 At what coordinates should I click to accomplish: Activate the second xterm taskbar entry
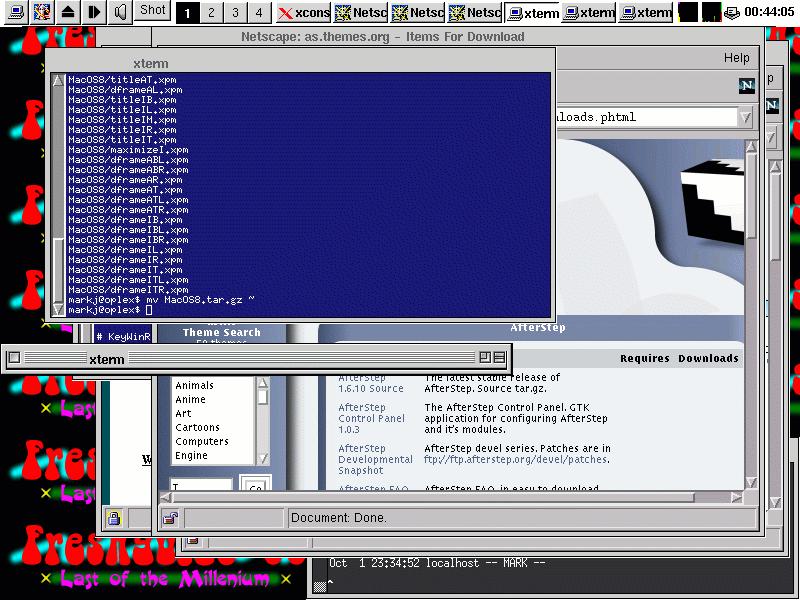click(589, 13)
